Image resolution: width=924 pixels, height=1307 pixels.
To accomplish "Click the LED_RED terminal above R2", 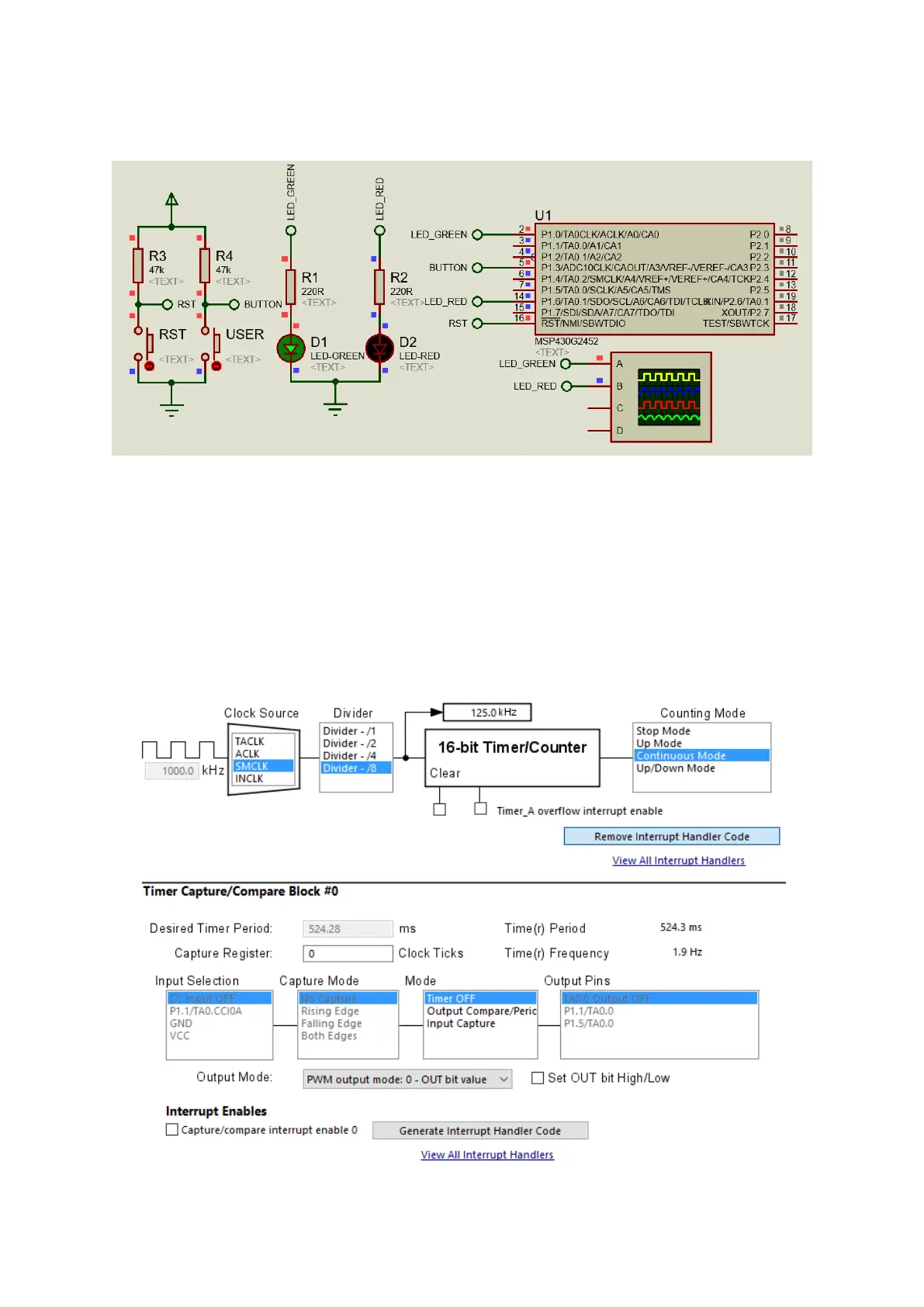I will coord(379,231).
